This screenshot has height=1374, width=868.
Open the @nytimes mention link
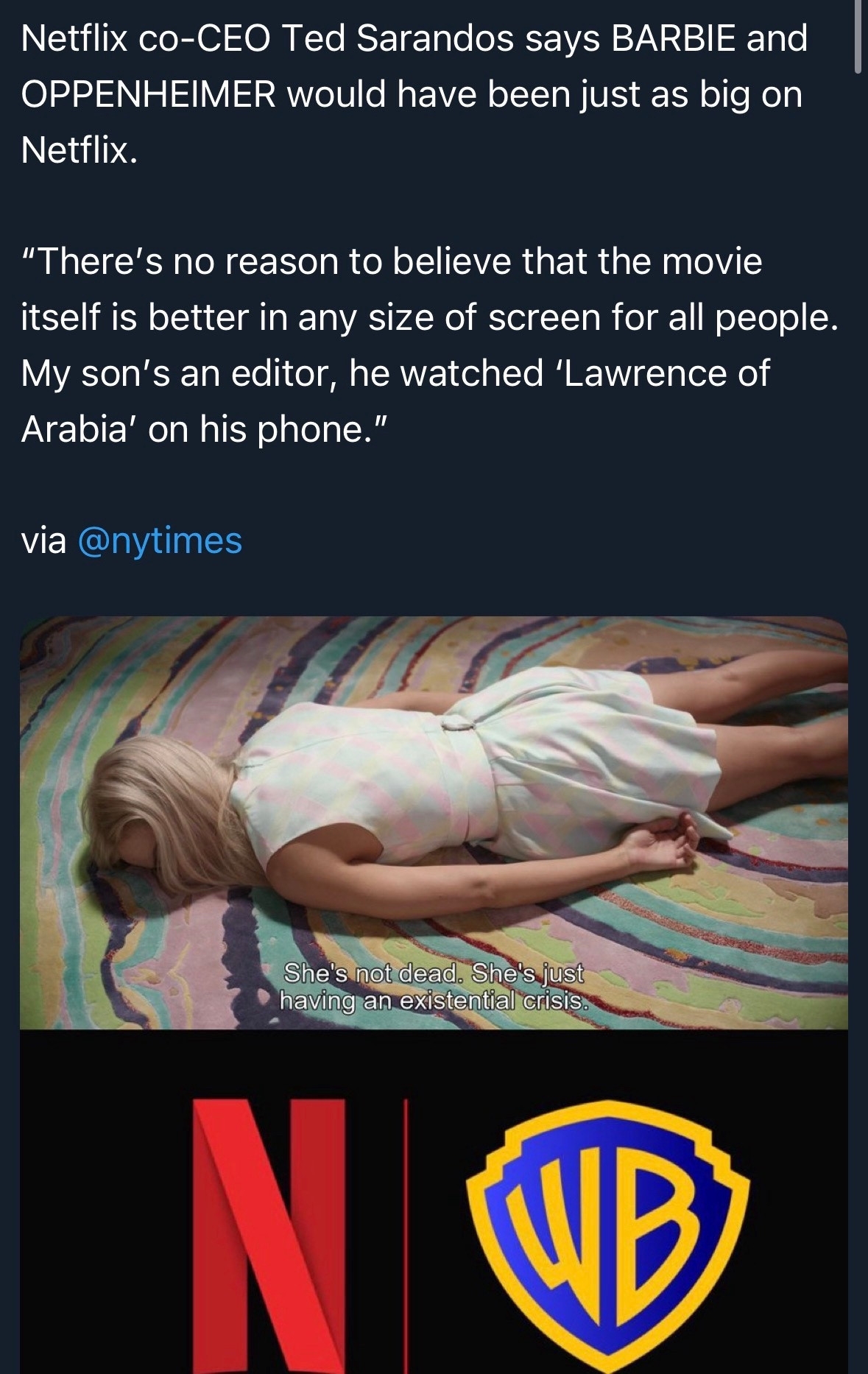[x=160, y=541]
